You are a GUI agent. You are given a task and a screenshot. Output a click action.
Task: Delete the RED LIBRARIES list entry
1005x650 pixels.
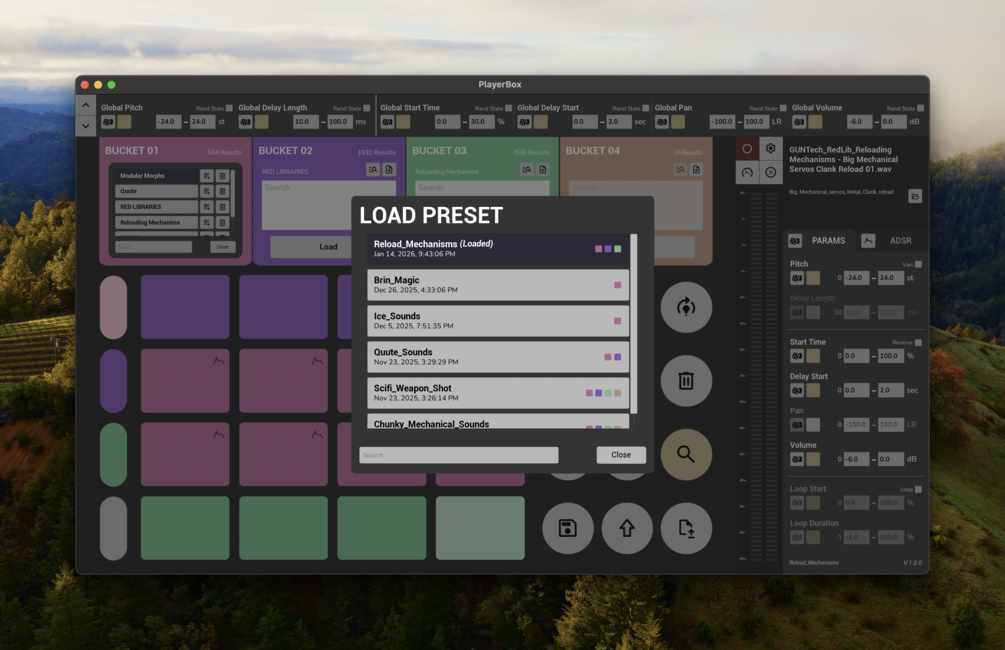(222, 207)
